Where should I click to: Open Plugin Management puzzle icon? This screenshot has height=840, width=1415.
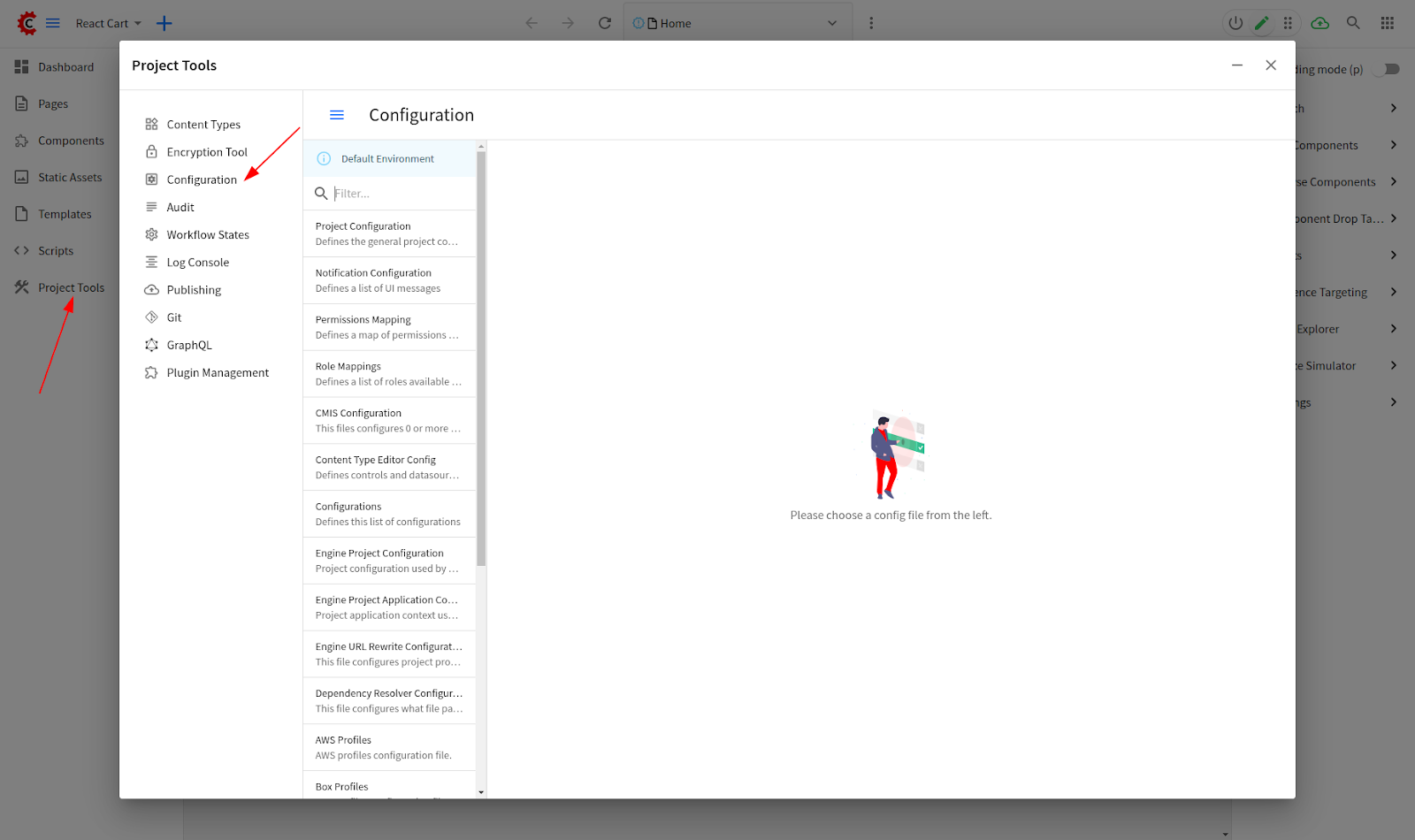(x=151, y=373)
